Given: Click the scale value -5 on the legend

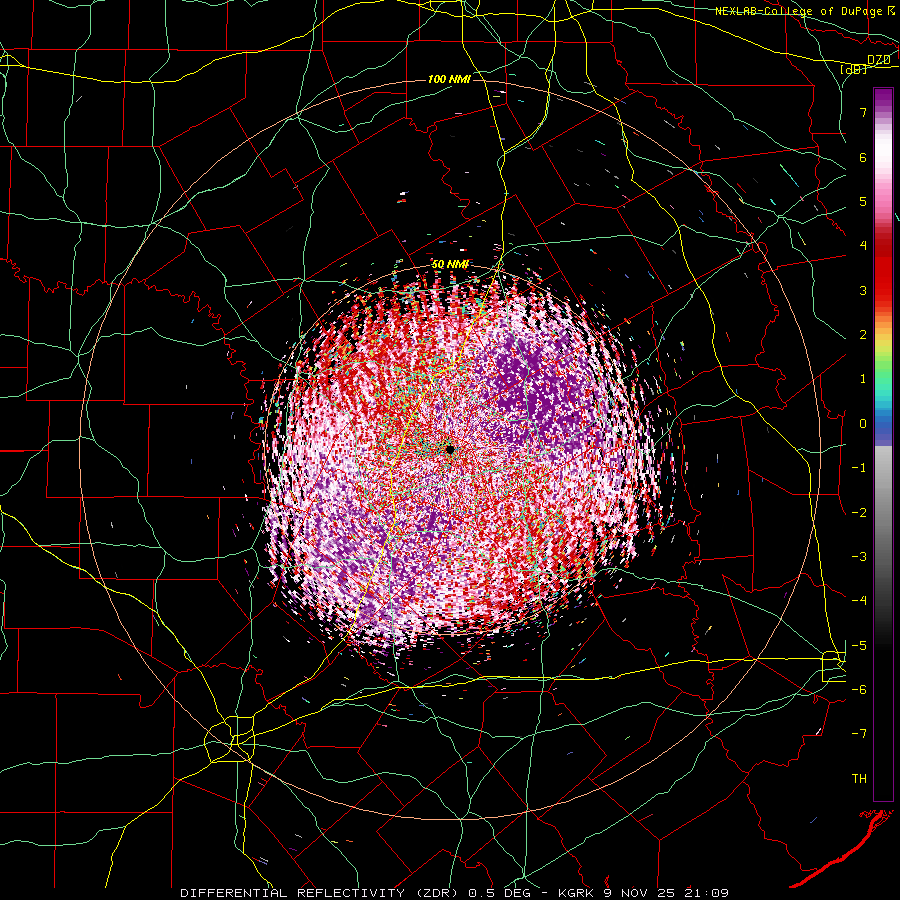Looking at the screenshot, I should click(x=859, y=646).
